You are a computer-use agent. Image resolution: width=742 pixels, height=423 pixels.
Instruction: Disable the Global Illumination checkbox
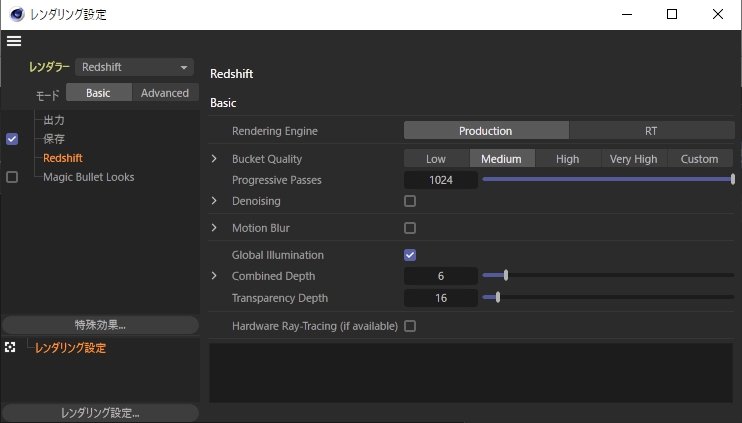point(410,255)
